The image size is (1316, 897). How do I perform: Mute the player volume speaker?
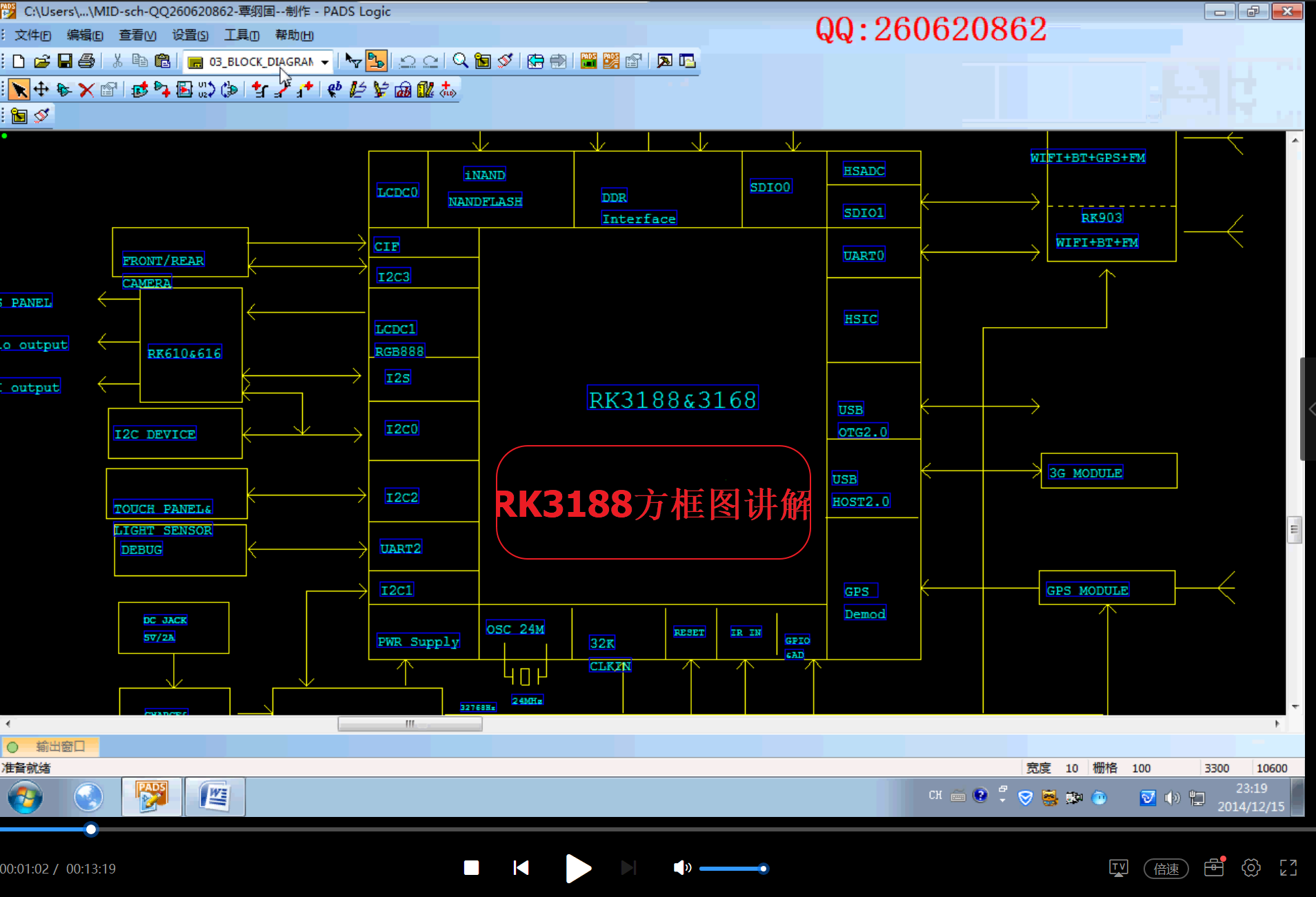click(681, 868)
